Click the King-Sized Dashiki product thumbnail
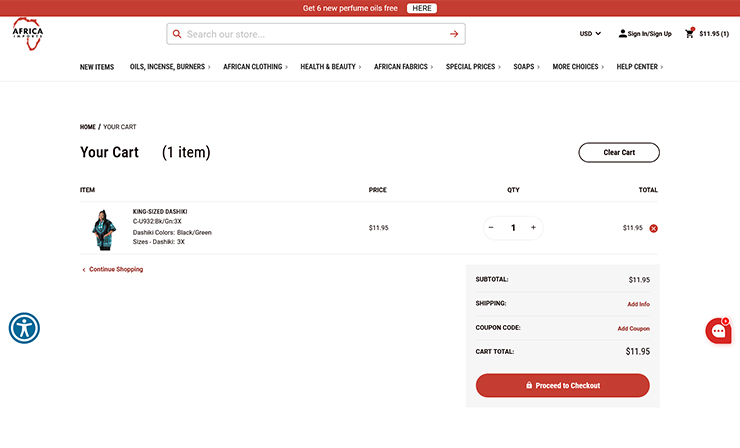This screenshot has height=448, width=740. pyautogui.click(x=103, y=229)
